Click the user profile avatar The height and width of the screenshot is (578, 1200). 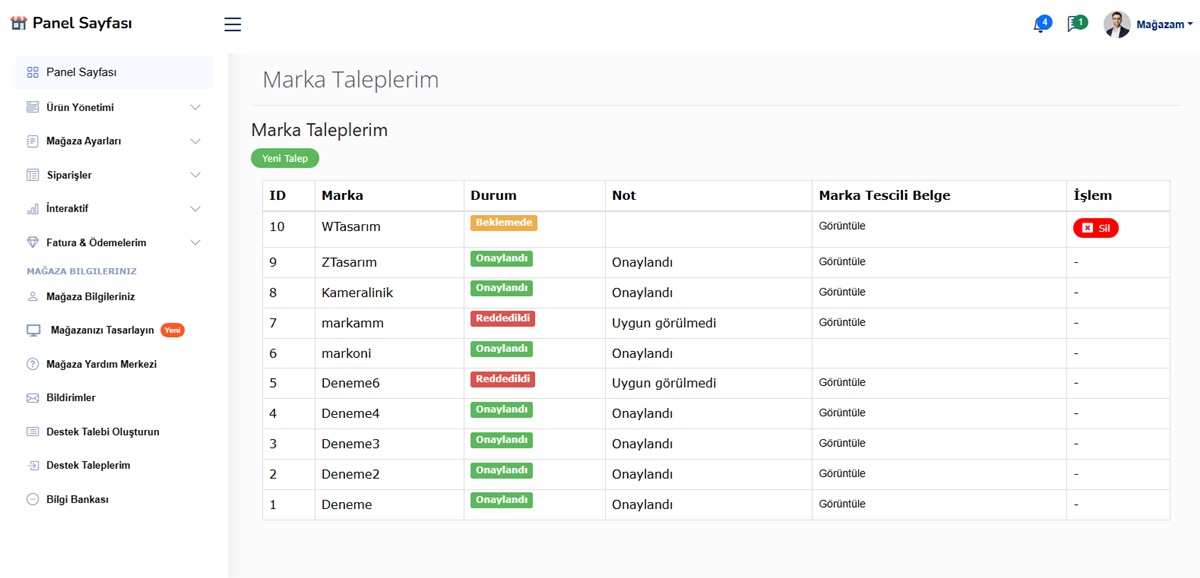click(1117, 24)
